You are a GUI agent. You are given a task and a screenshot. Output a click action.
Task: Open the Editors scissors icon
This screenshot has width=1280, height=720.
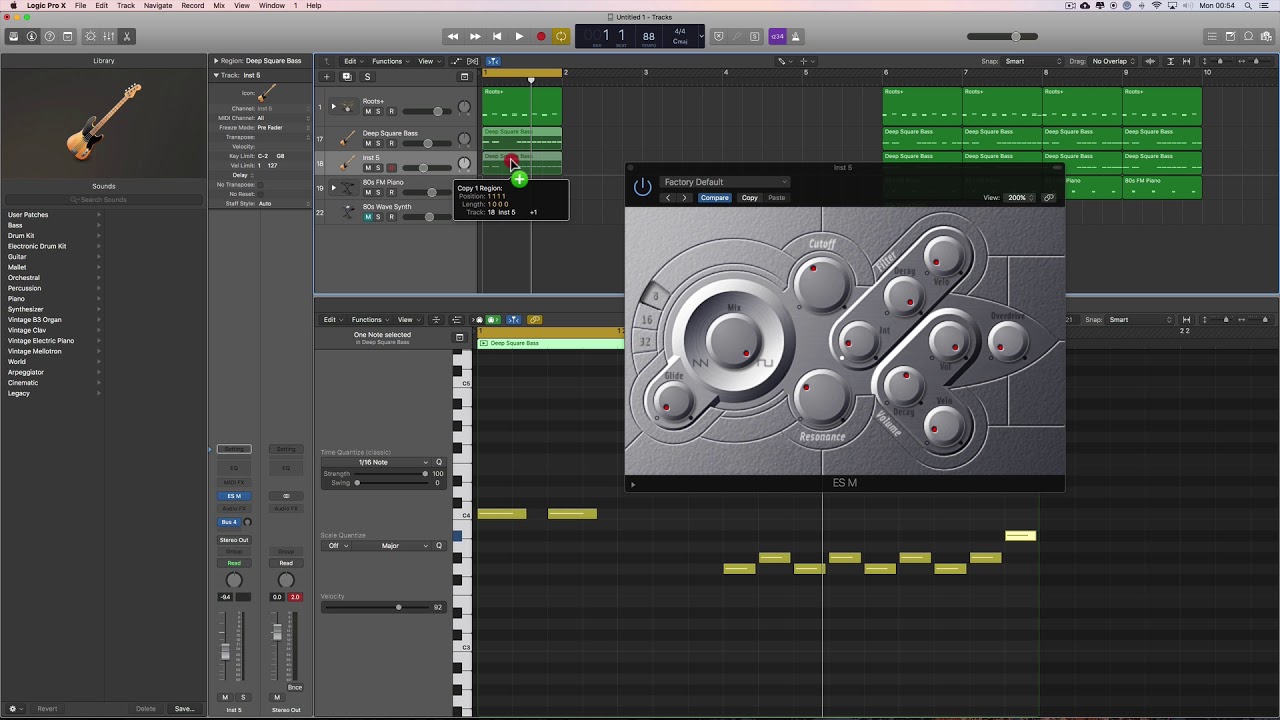(x=126, y=37)
